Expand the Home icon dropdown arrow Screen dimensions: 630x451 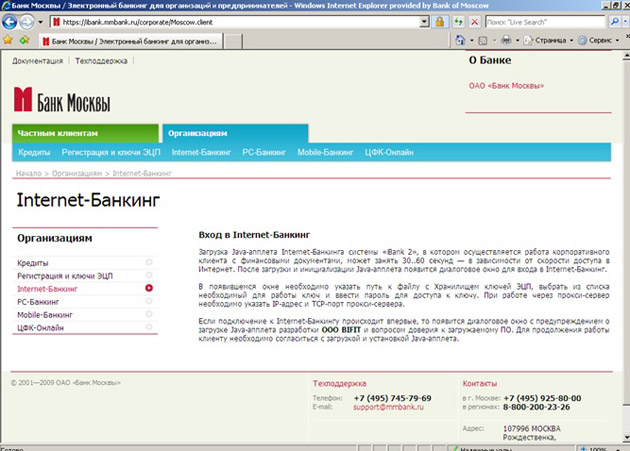[x=472, y=41]
